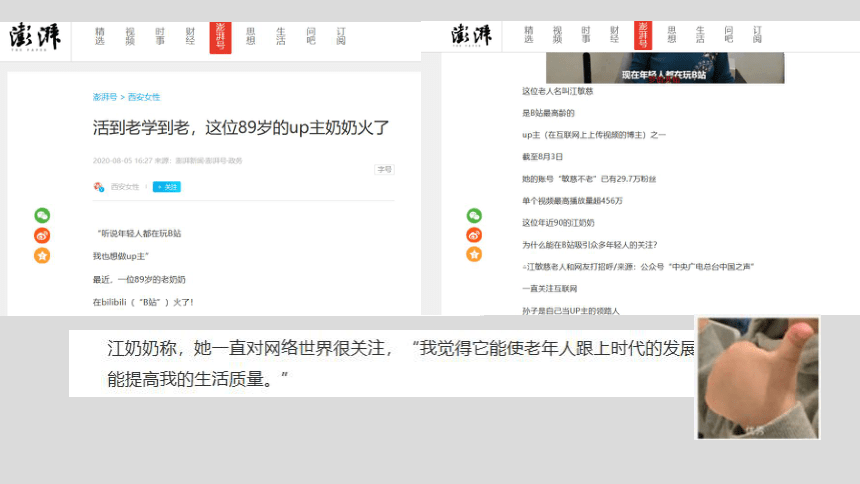Click the 2020-08-05 publish date line

click(x=167, y=161)
